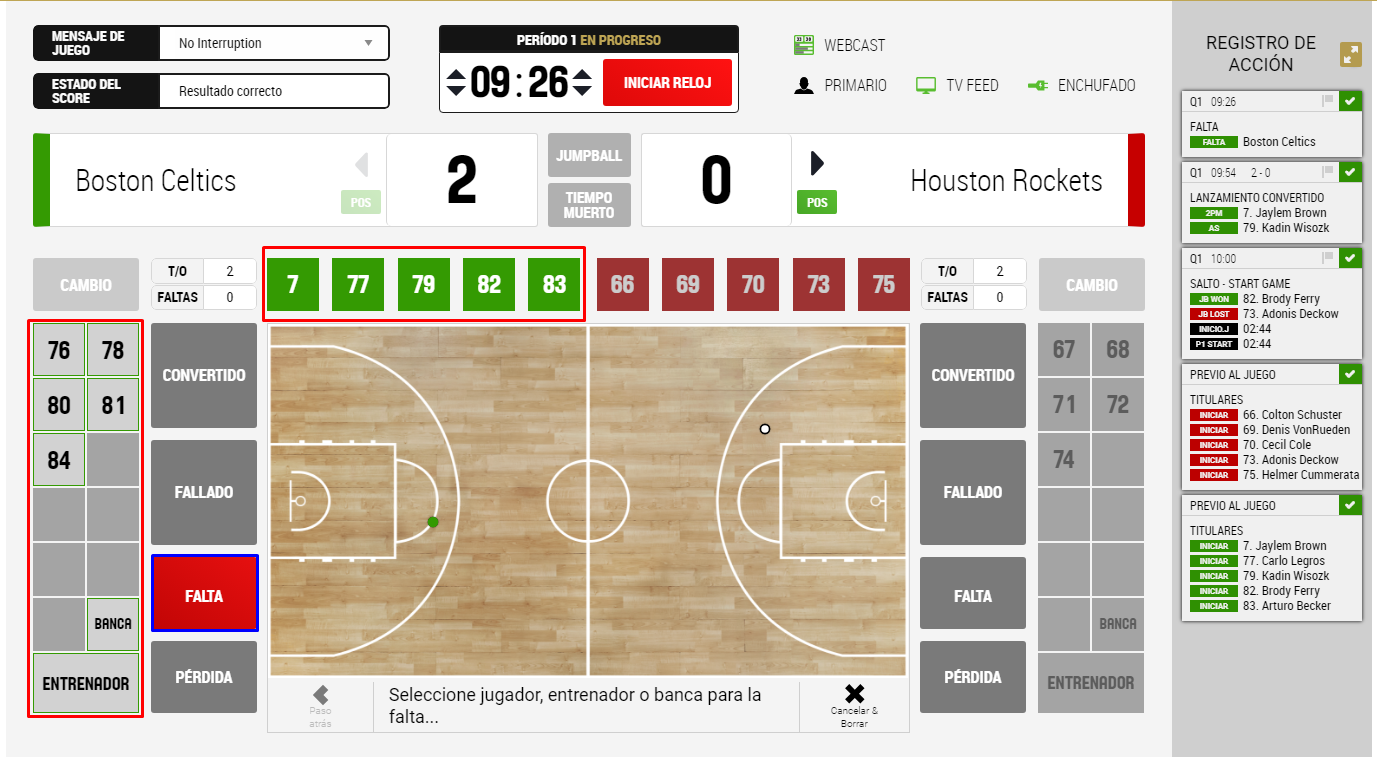Click Boston's Entrenador button

(x=86, y=683)
